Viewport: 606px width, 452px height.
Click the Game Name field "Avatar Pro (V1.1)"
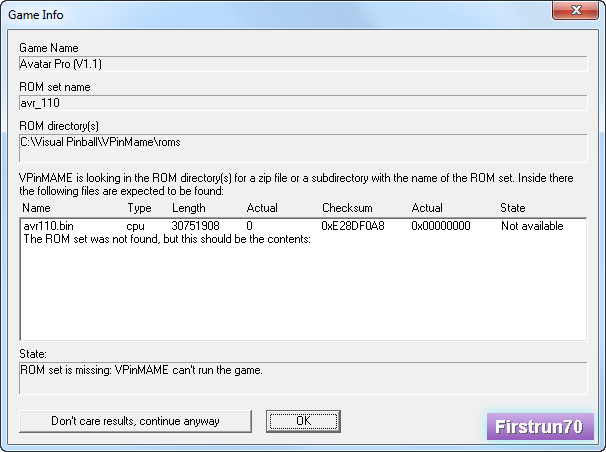(303, 64)
